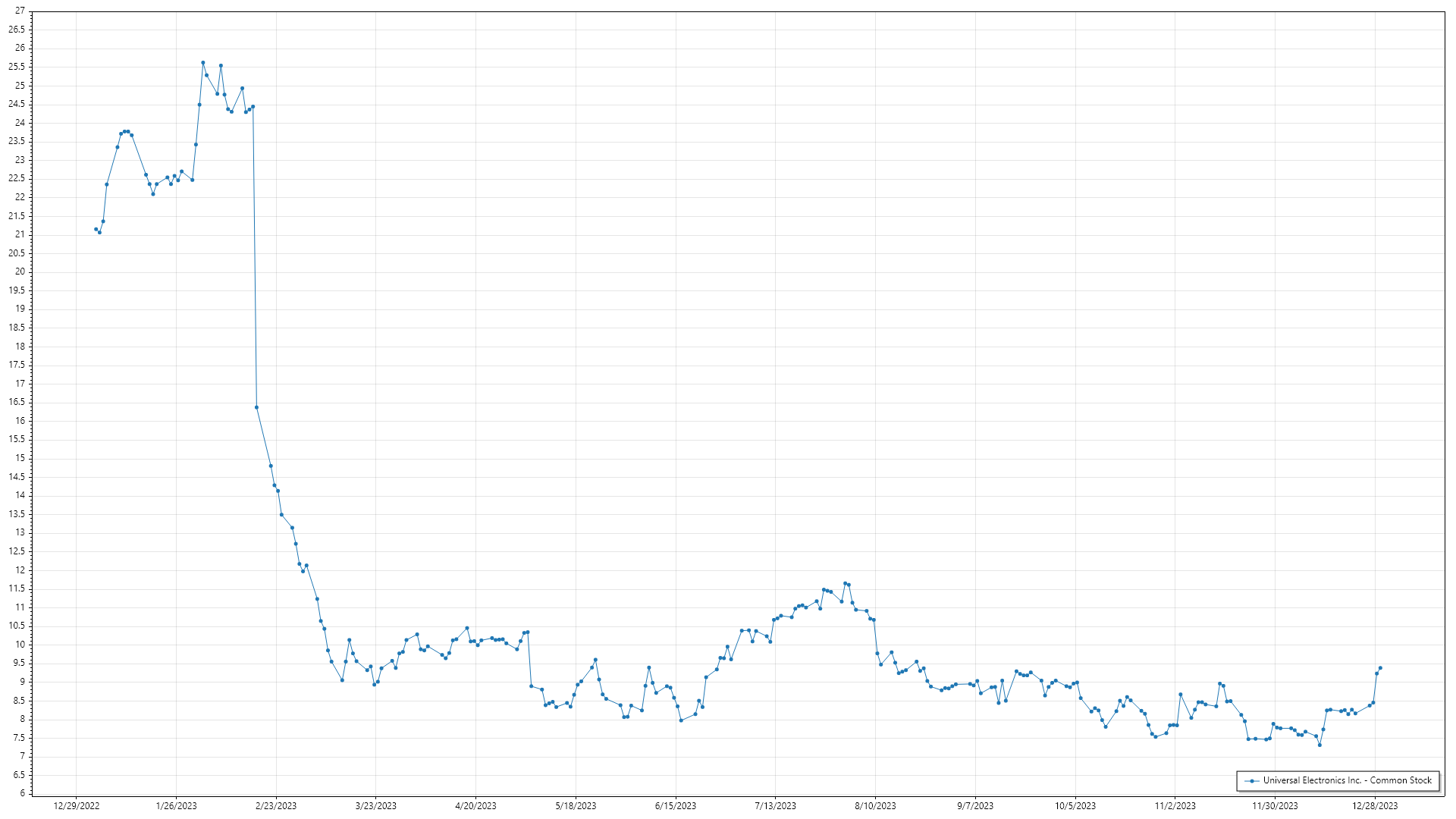
Task: Select the 6 label at y-axis bottom
Action: point(22,793)
